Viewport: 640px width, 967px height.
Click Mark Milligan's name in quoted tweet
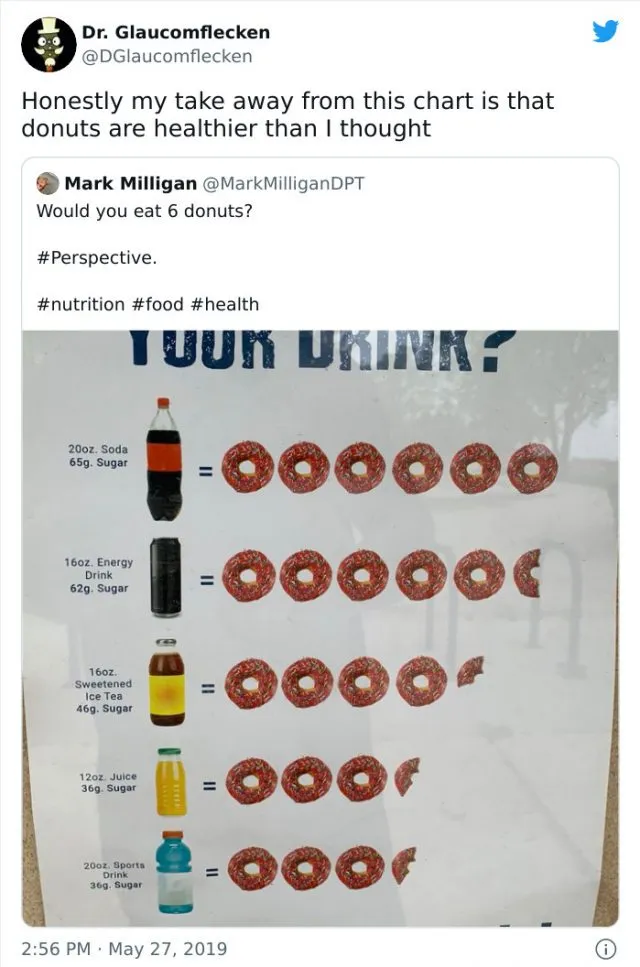tap(130, 184)
